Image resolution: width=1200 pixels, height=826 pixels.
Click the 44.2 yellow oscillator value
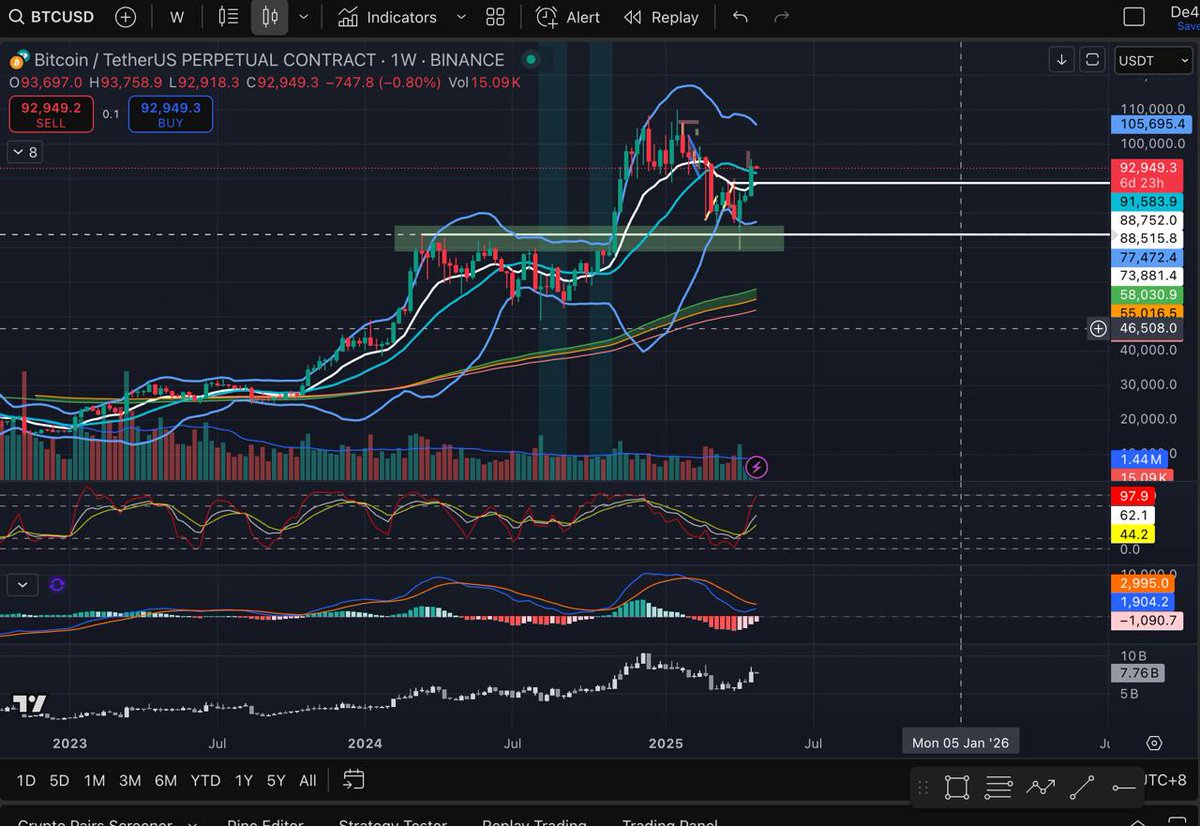click(1133, 534)
